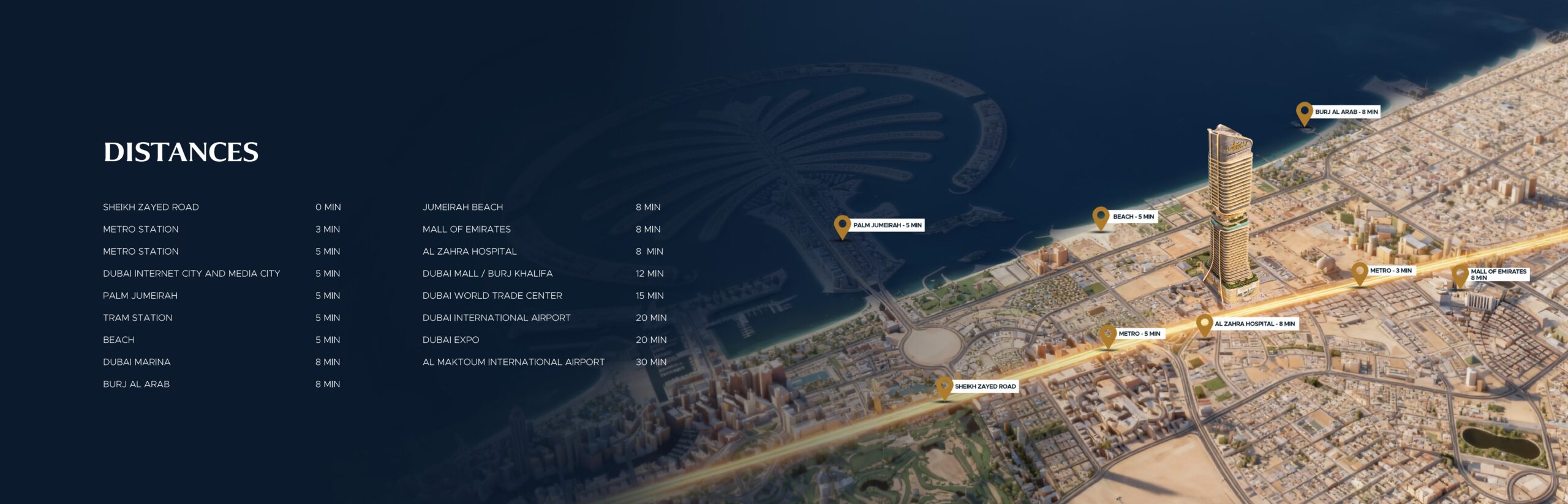Screen dimensions: 1568x504
Task: Select the Metro 5 min map pin
Action: pyautogui.click(x=1107, y=334)
